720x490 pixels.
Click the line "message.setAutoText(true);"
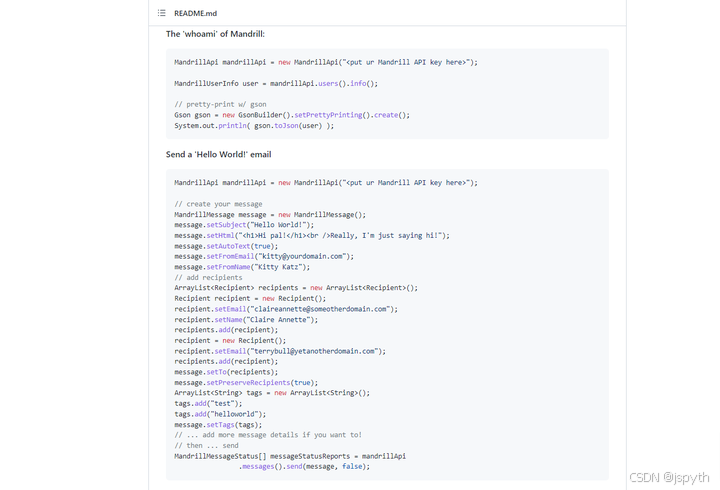(x=226, y=246)
